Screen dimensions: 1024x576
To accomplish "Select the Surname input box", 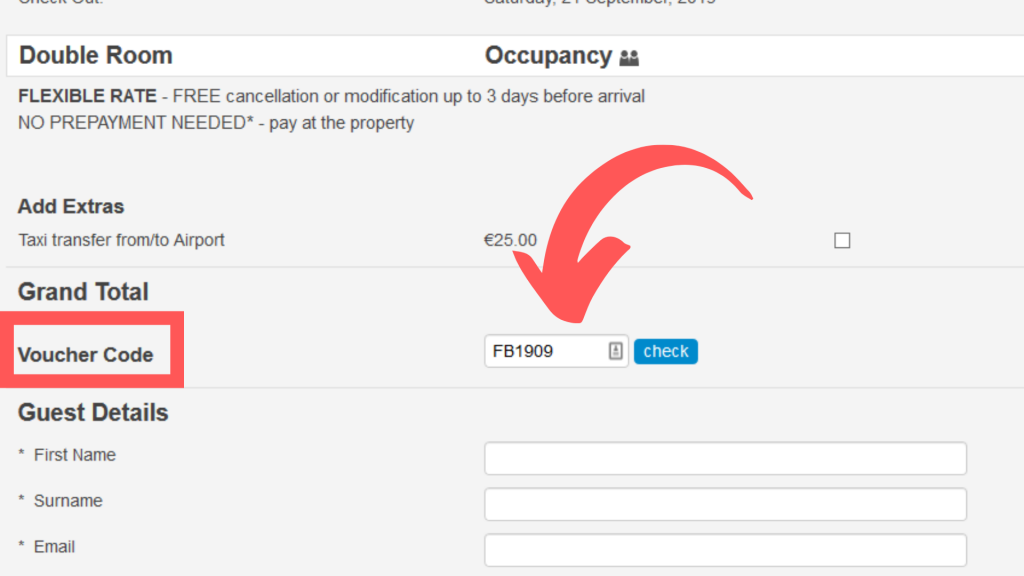I will point(725,504).
